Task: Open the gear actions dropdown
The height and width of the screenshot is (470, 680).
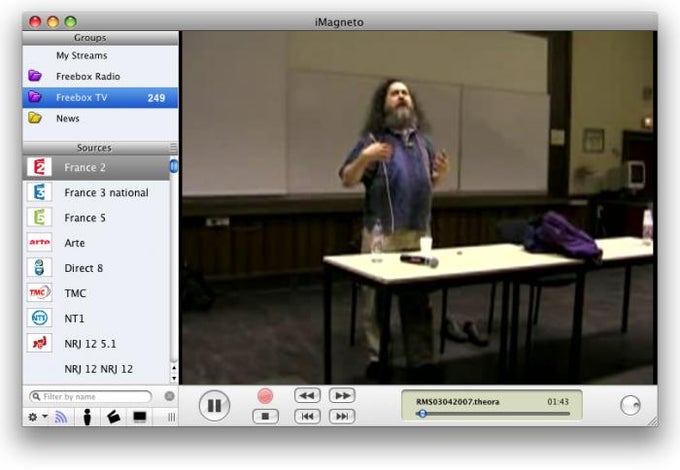Action: [37, 417]
